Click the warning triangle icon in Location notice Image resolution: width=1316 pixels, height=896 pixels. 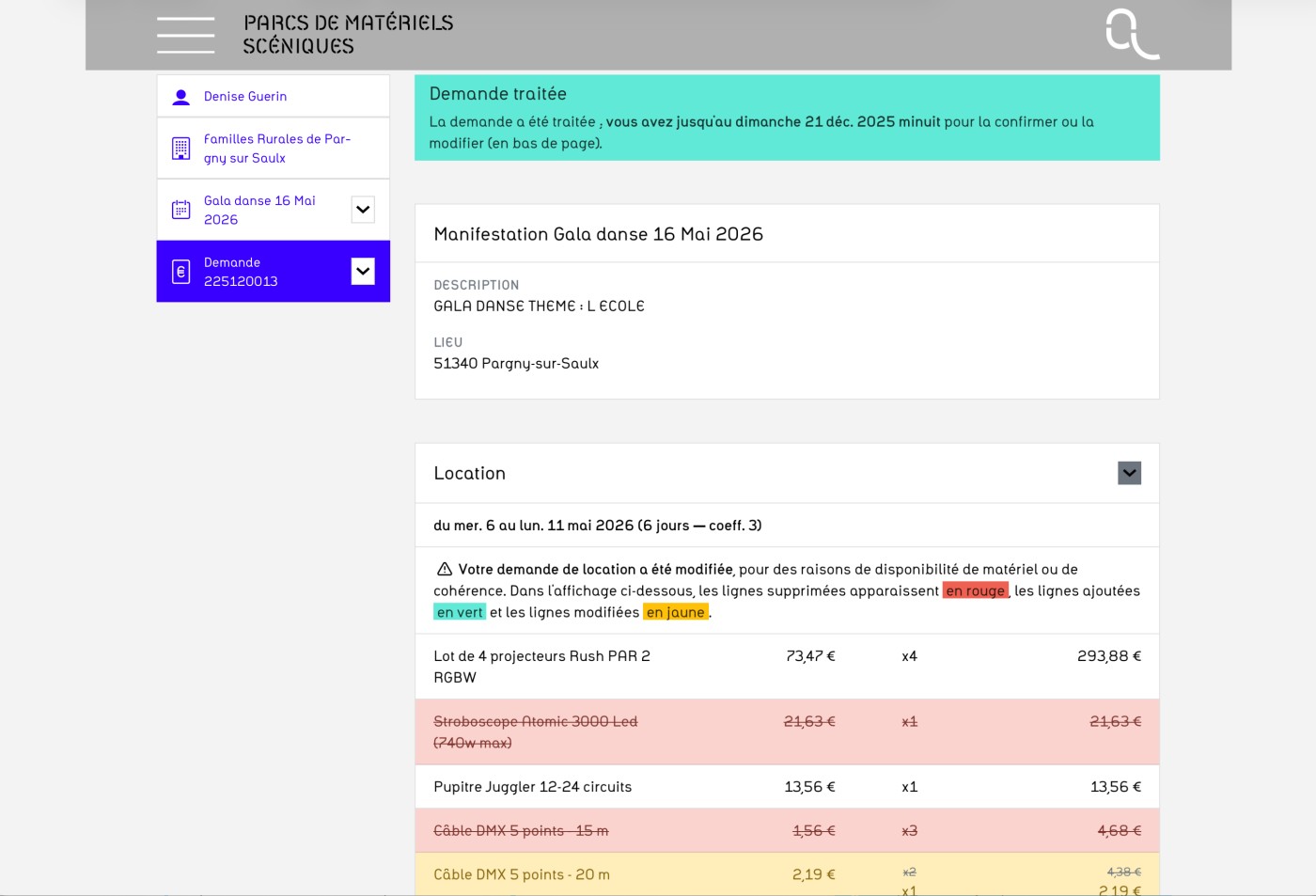pos(445,569)
